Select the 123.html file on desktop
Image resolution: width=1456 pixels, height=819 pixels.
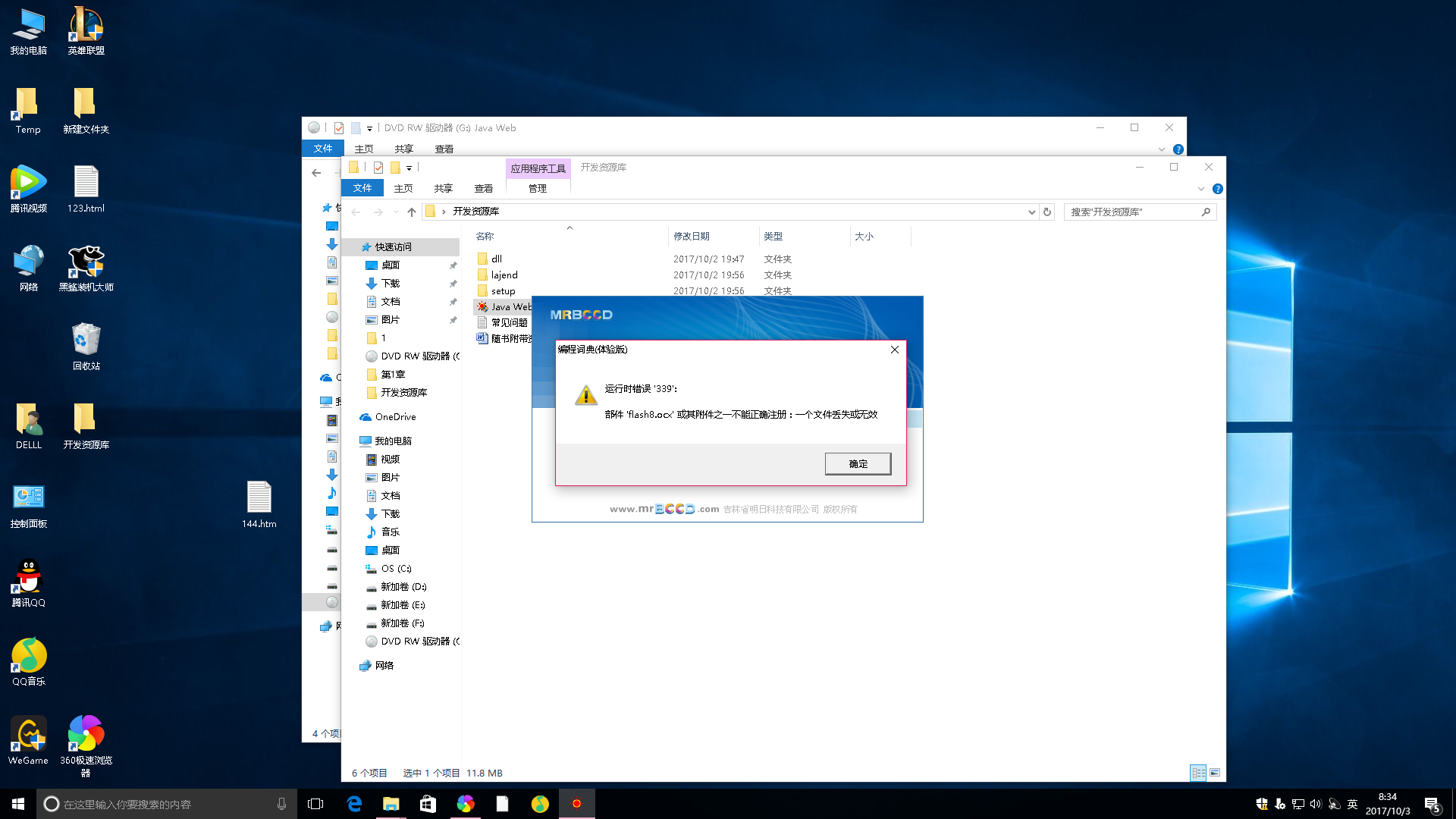tap(86, 190)
